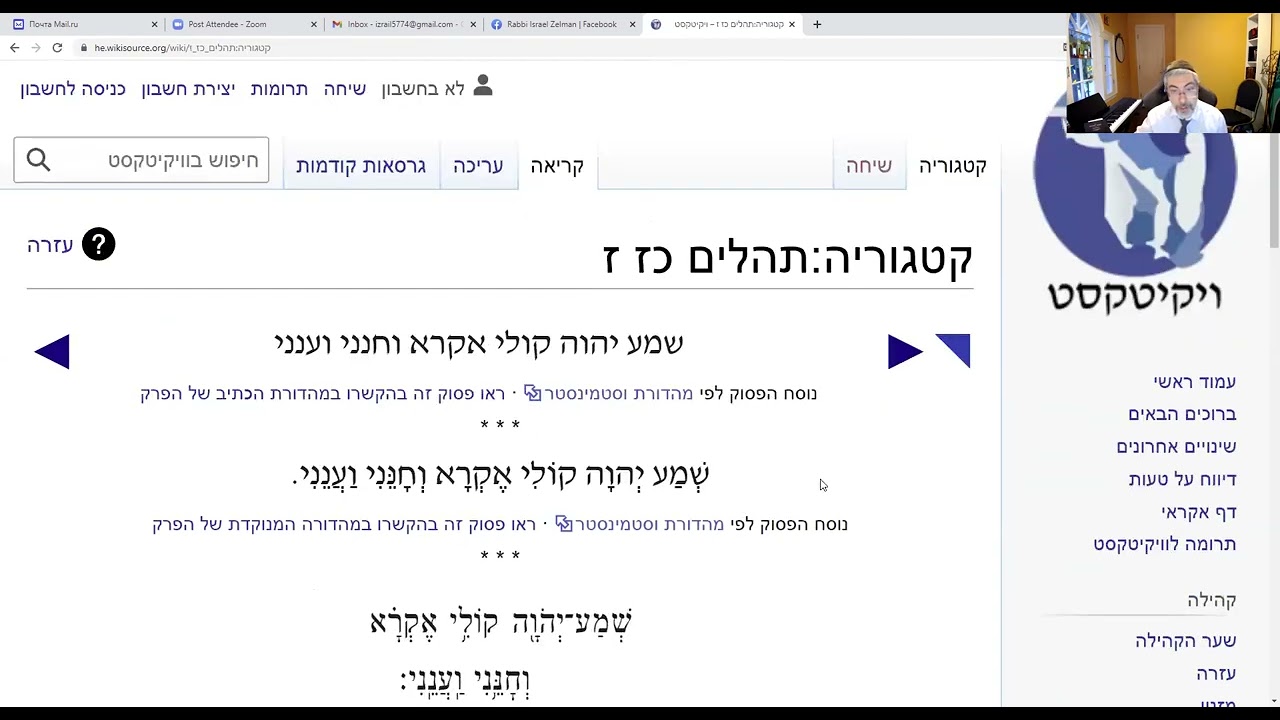Open the תרומות contributions link
1280x720 pixels.
point(279,89)
